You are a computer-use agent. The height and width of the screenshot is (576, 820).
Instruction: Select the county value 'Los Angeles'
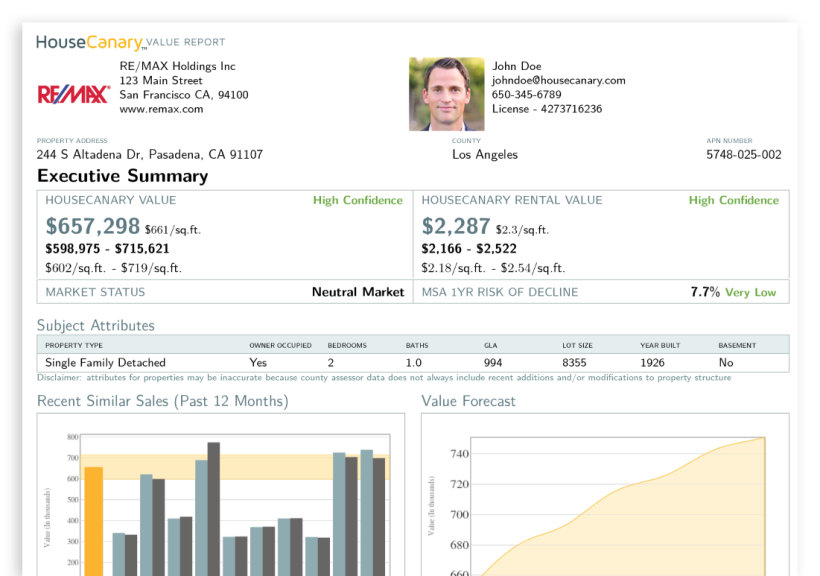point(485,155)
